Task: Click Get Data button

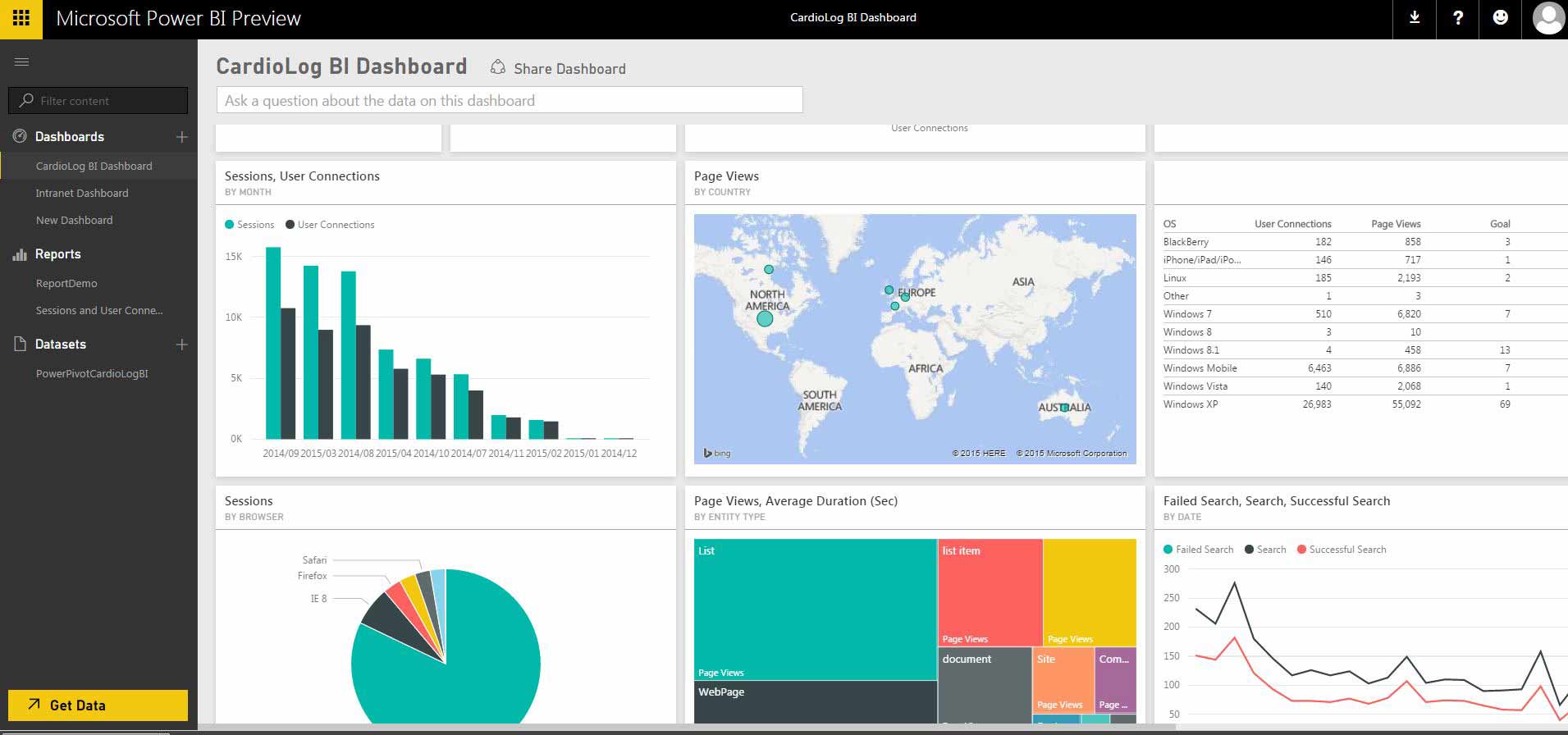Action: pos(98,705)
